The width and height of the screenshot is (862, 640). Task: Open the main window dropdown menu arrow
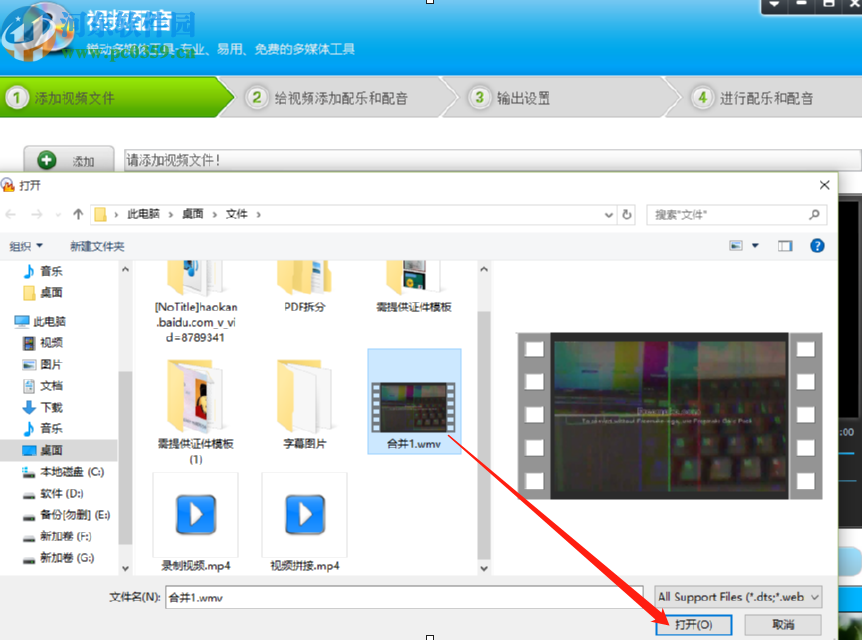click(775, 5)
